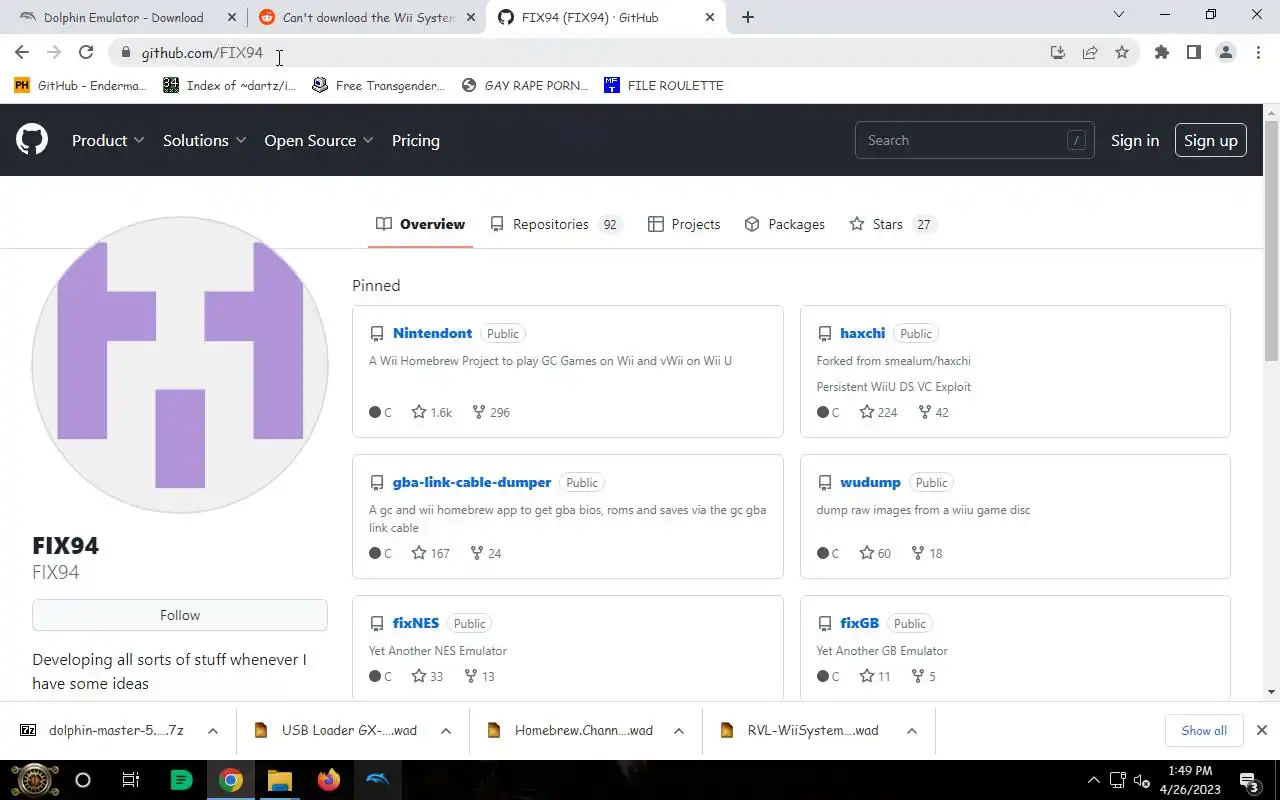
Task: Switch to Repositories tab
Action: [555, 224]
